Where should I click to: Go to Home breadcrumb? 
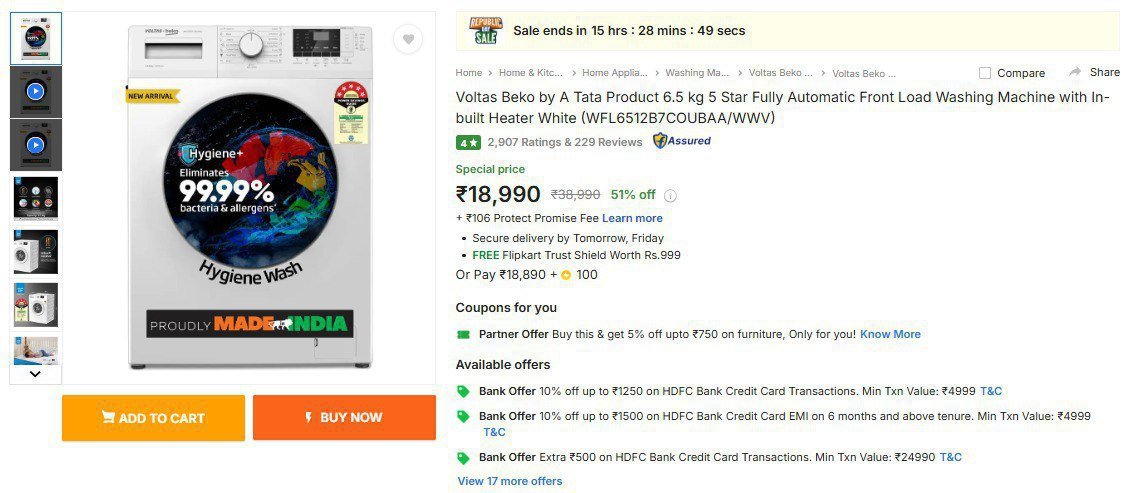pyautogui.click(x=469, y=73)
